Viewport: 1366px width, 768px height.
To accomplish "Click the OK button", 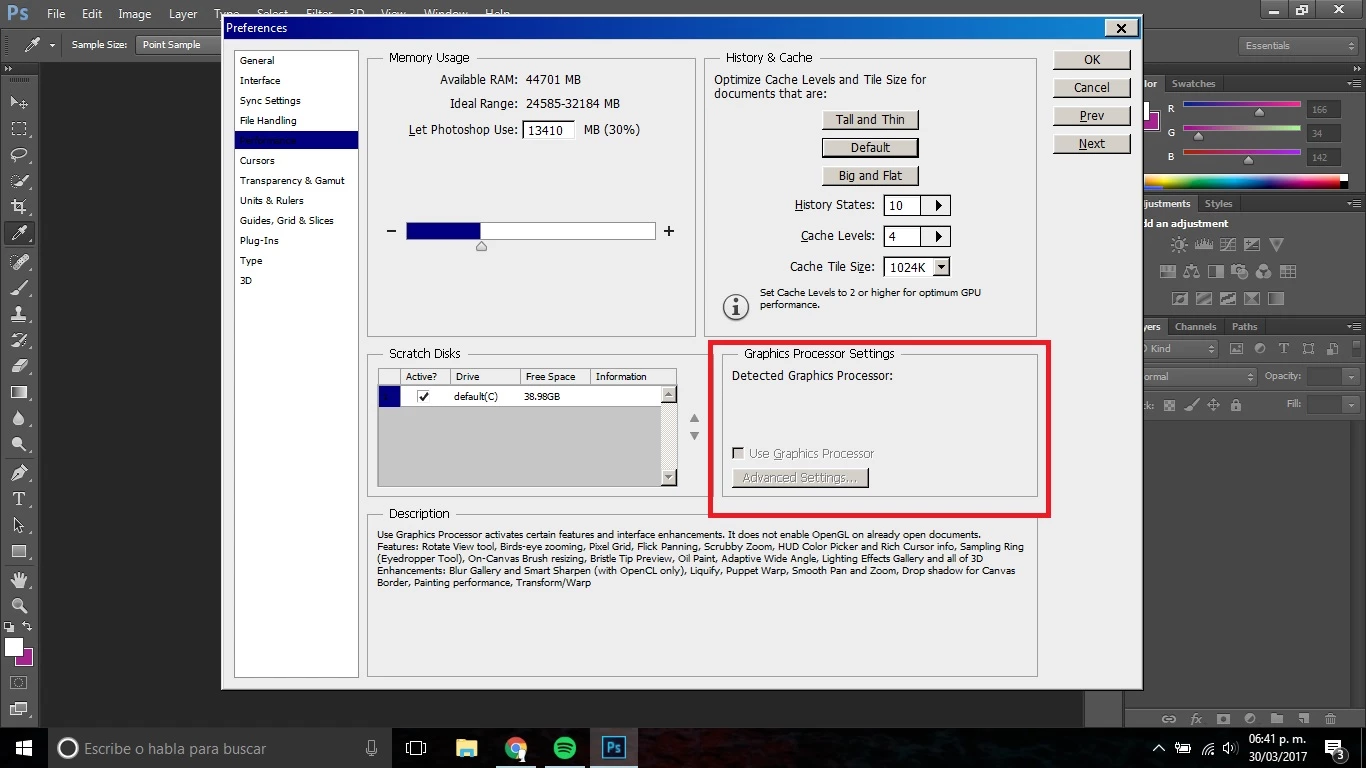I will coord(1092,60).
